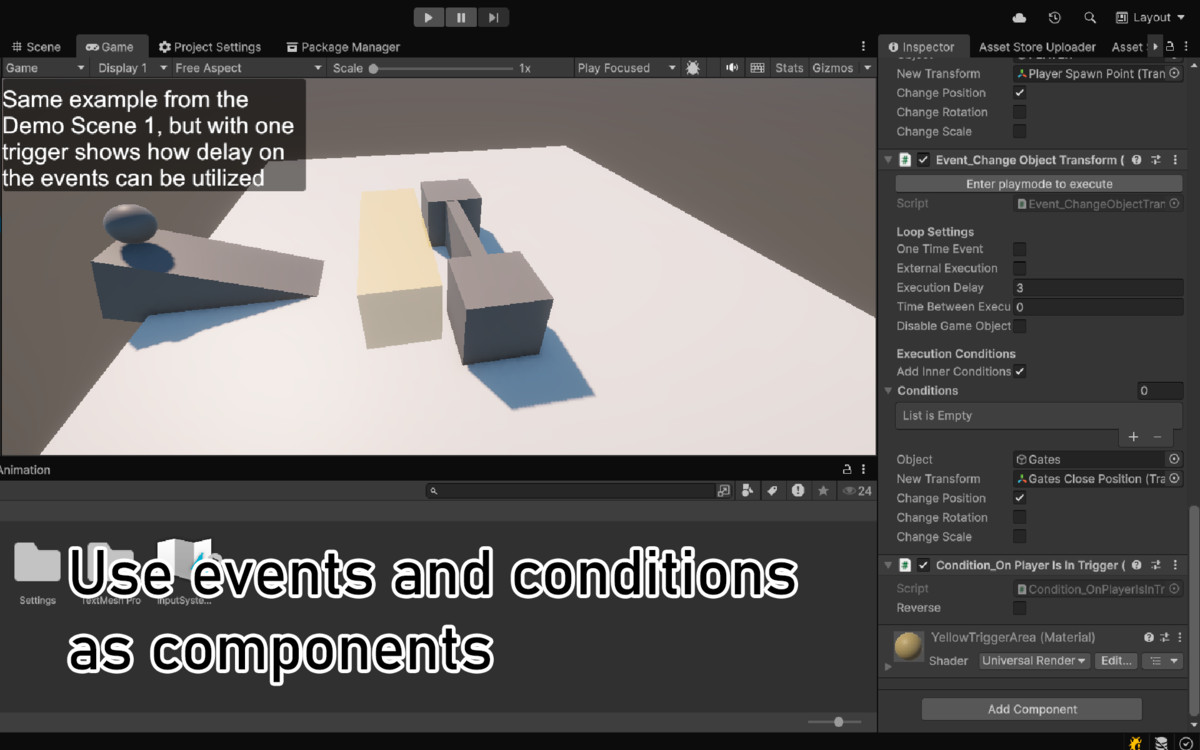This screenshot has width=1200, height=750.
Task: Check the Reverse option on the condition component
Action: 1020,608
